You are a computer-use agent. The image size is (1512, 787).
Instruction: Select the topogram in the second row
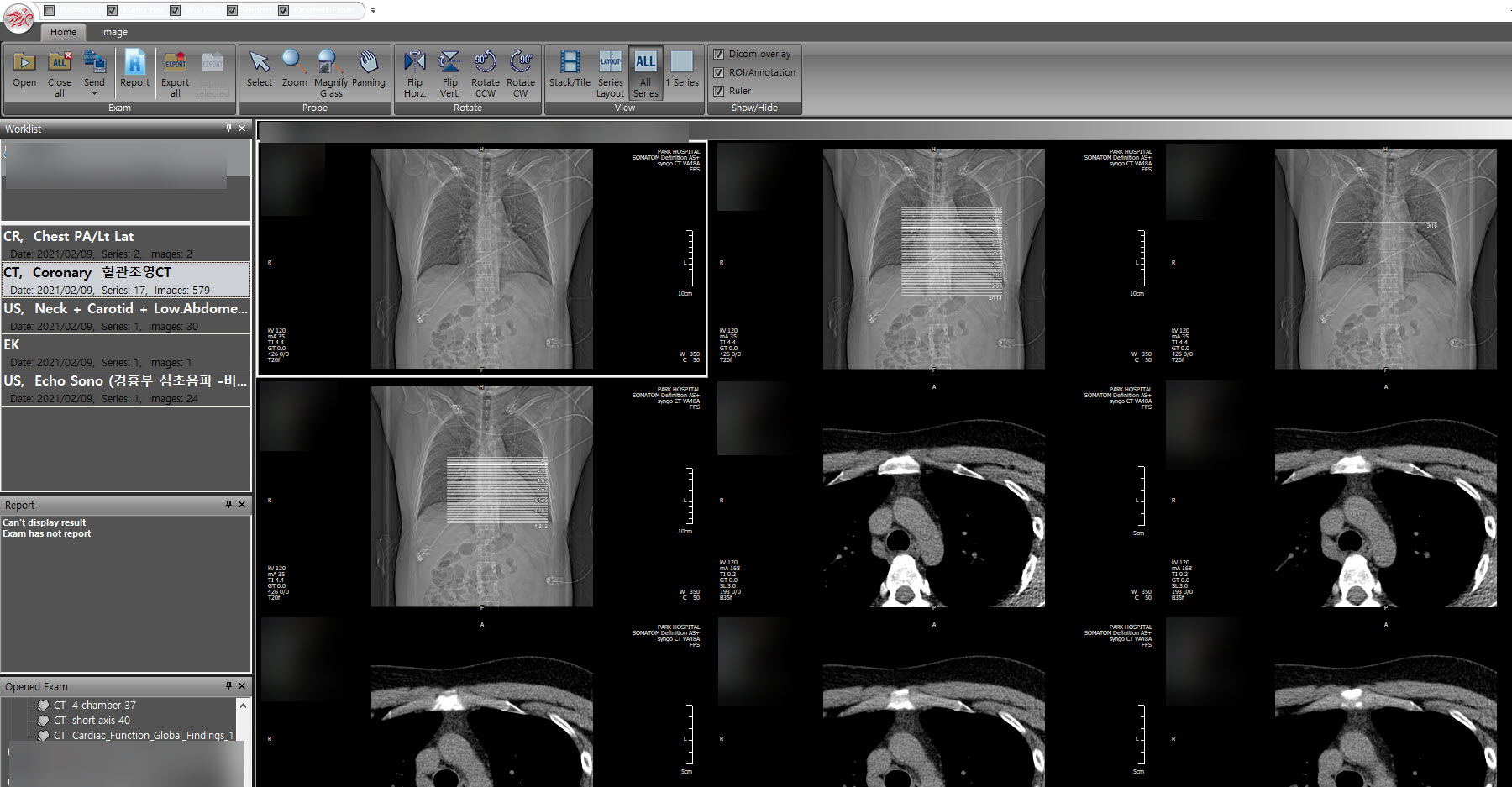click(482, 496)
